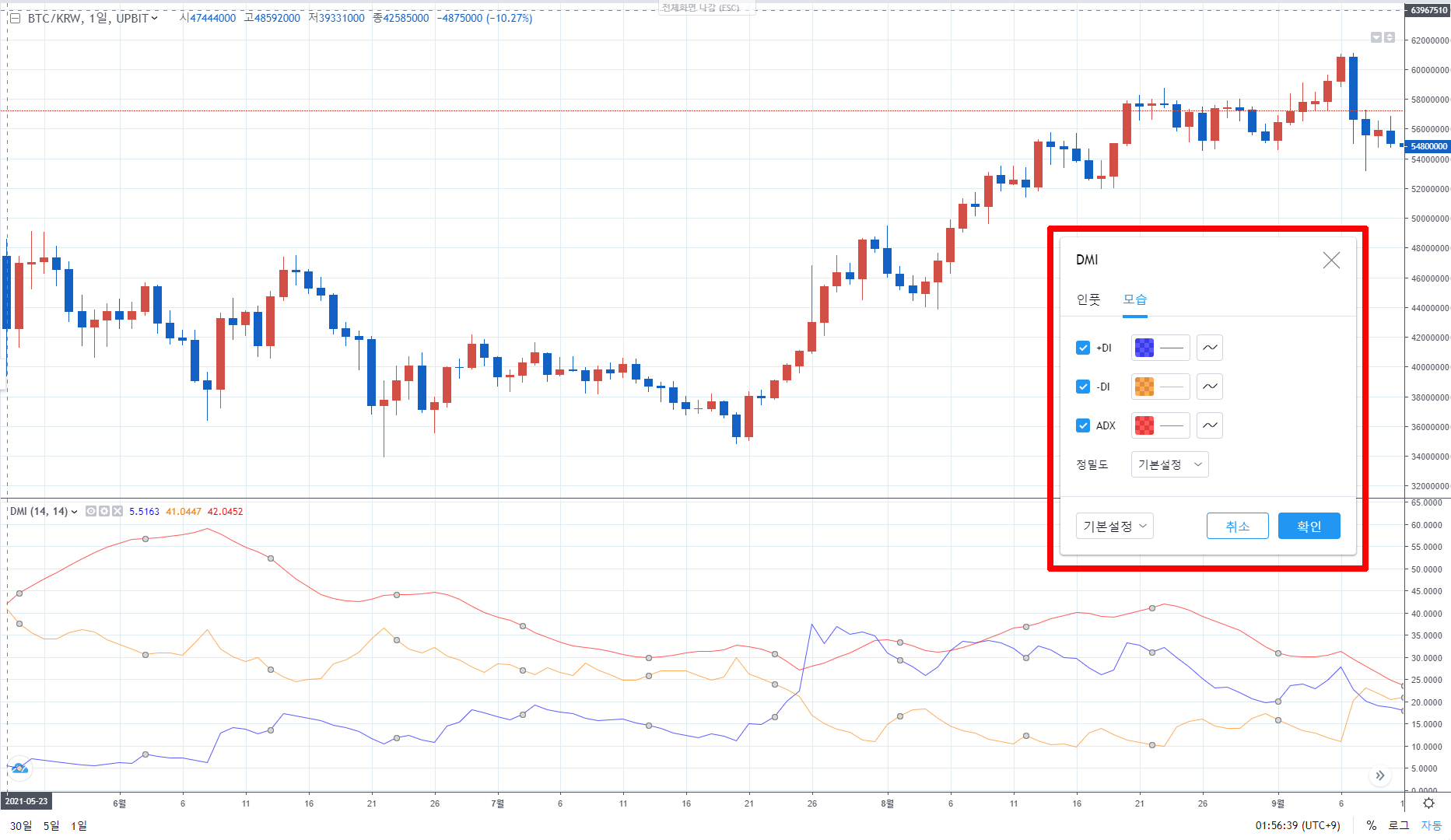Select the 모습 tab

coord(1134,299)
